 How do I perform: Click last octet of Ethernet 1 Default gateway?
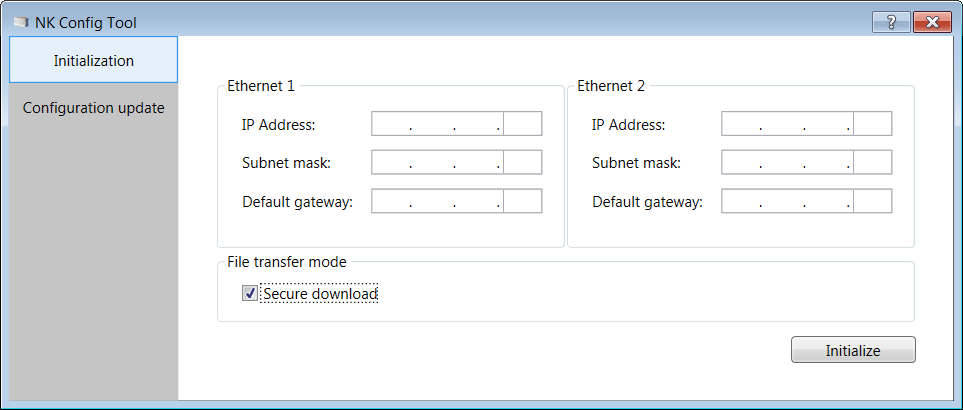(x=522, y=201)
